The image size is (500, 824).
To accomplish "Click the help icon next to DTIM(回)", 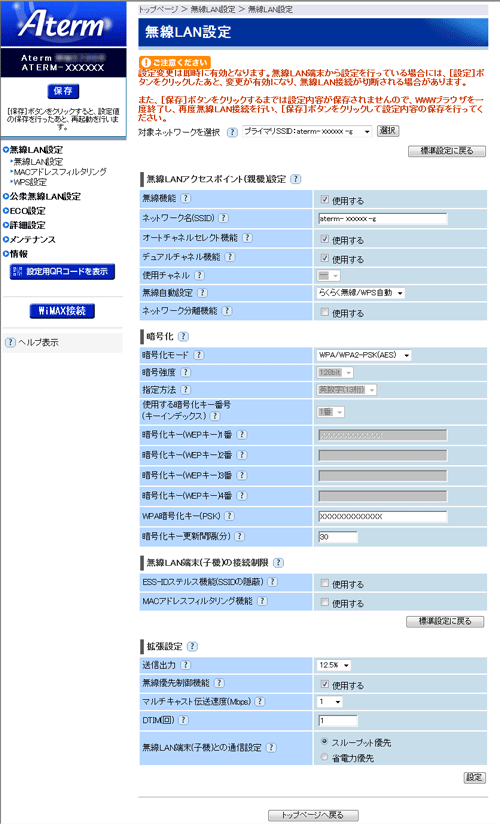I will point(183,720).
